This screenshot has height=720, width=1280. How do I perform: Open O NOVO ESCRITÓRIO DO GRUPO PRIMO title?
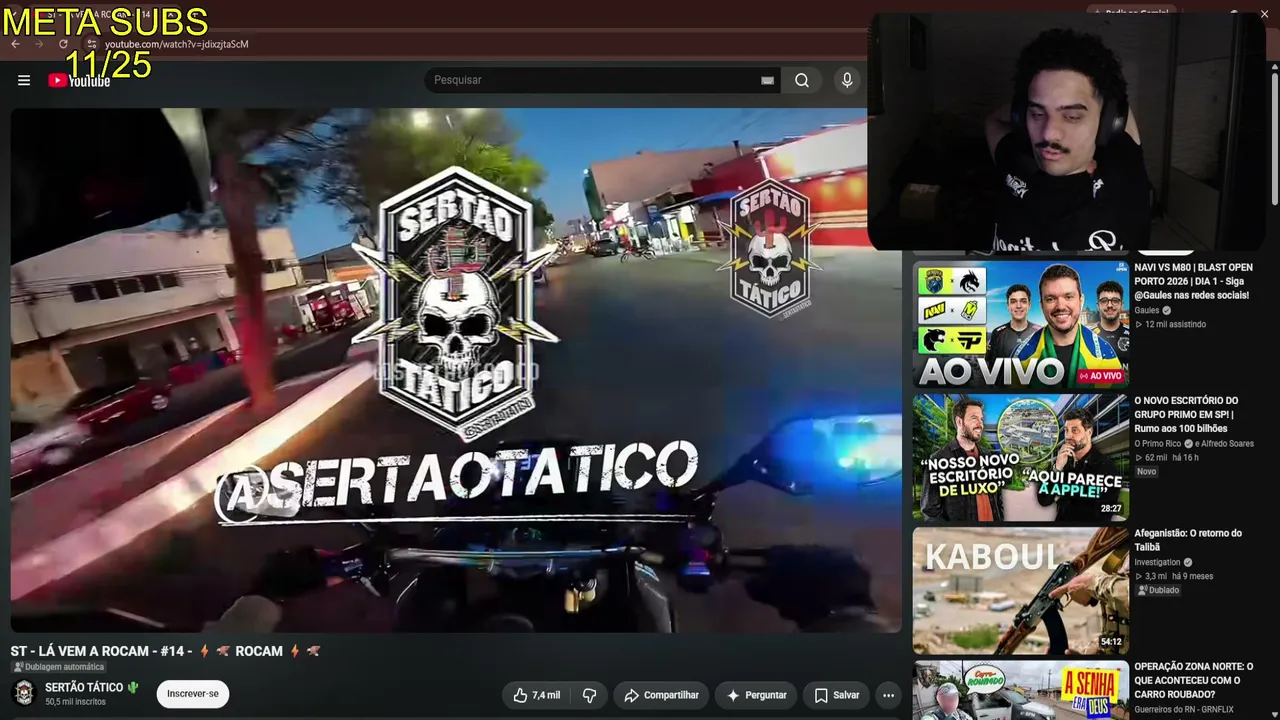(x=1190, y=414)
